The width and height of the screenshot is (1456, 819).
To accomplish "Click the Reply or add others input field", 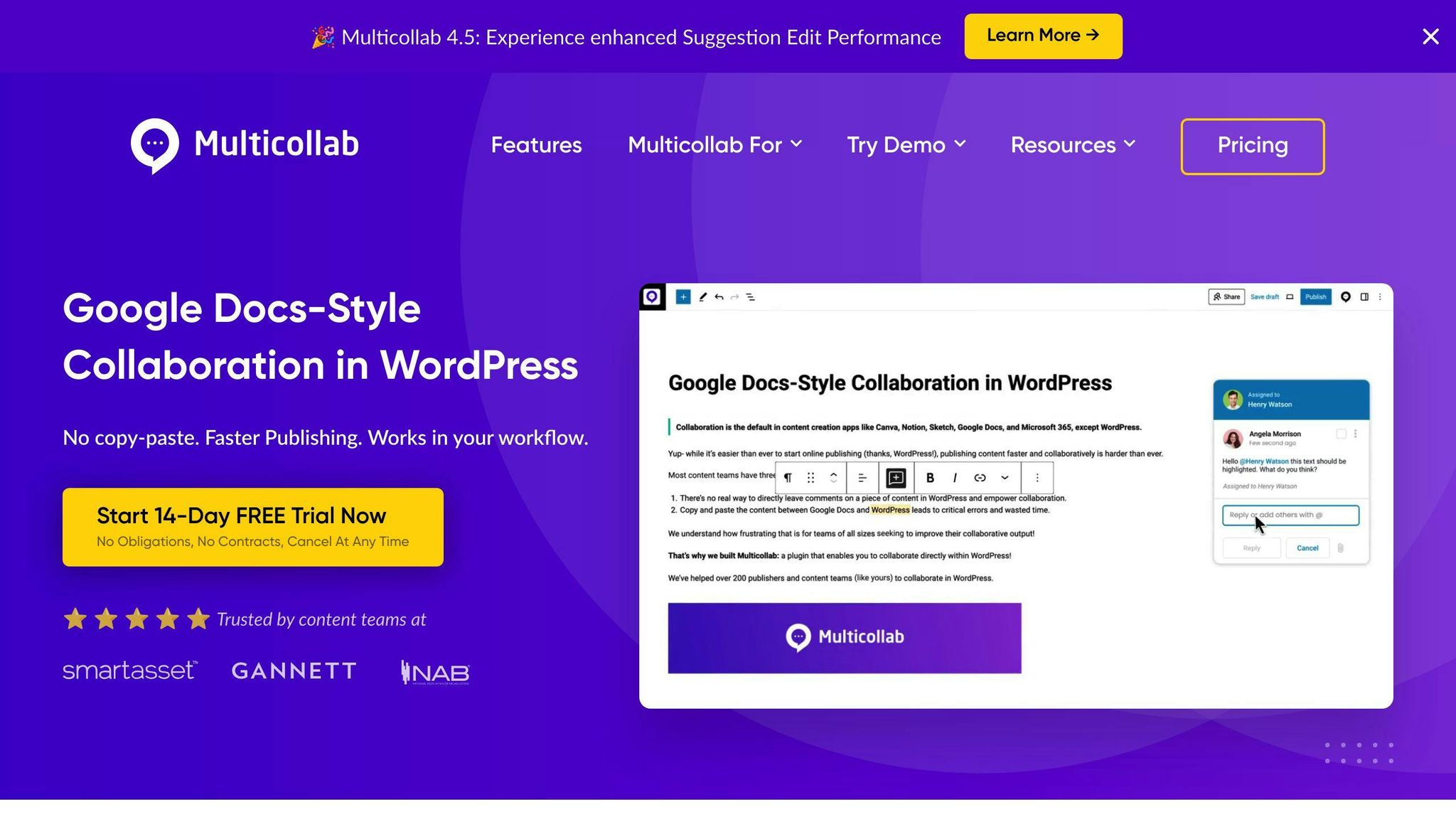I will 1290,515.
